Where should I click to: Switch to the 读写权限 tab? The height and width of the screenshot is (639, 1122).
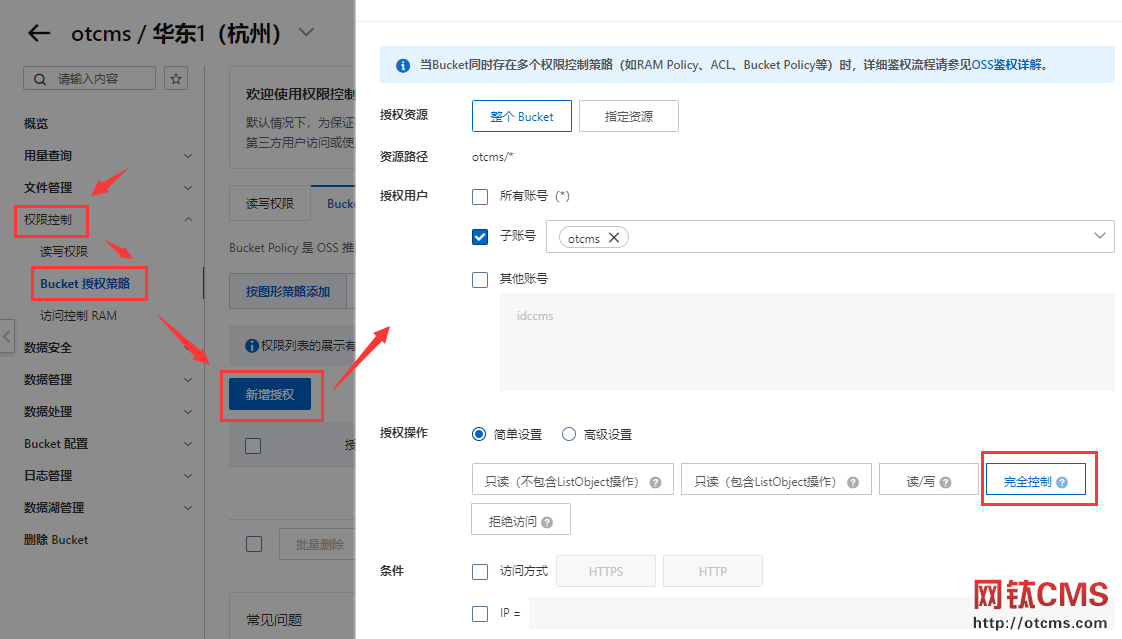click(x=268, y=203)
